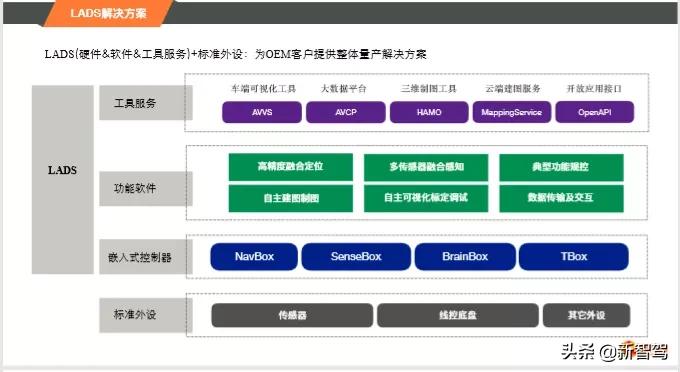Click the 标准外设 layer label
Screen dimensions: 680x372
pyautogui.click(x=145, y=315)
